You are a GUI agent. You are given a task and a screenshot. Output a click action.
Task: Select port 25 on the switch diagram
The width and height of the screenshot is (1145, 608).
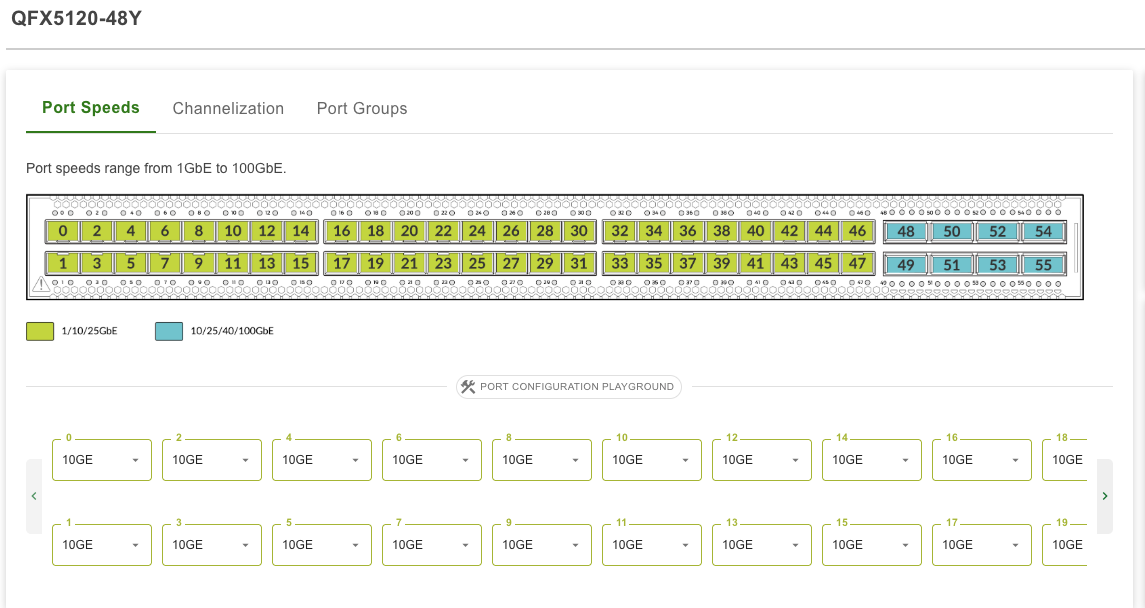[478, 263]
